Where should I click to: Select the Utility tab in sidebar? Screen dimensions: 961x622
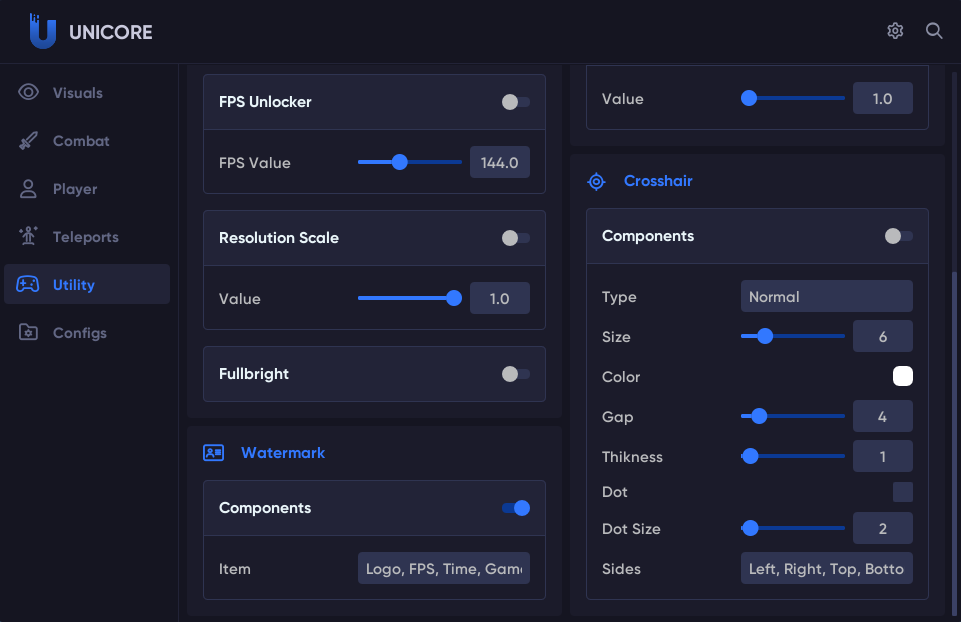[x=86, y=285]
